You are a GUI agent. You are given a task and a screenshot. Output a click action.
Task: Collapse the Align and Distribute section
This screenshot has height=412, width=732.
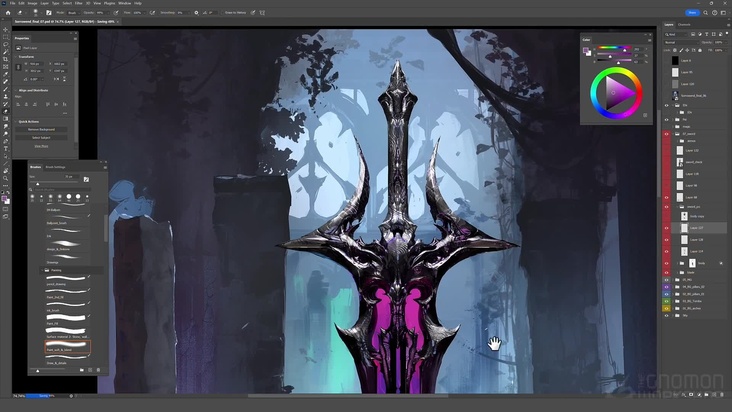tap(16, 90)
